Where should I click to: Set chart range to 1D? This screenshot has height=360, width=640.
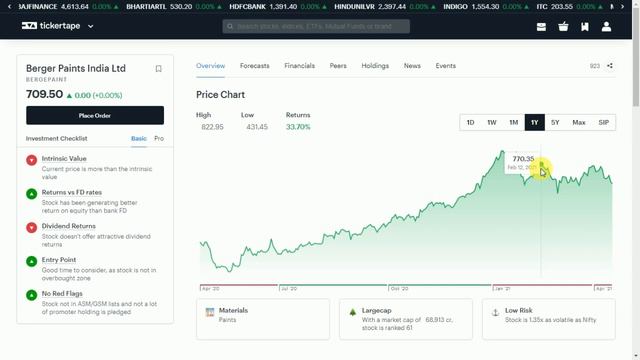point(471,122)
